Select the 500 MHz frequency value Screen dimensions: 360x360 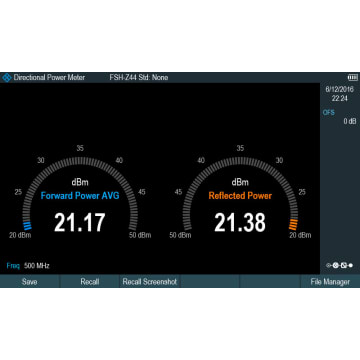click(37, 266)
